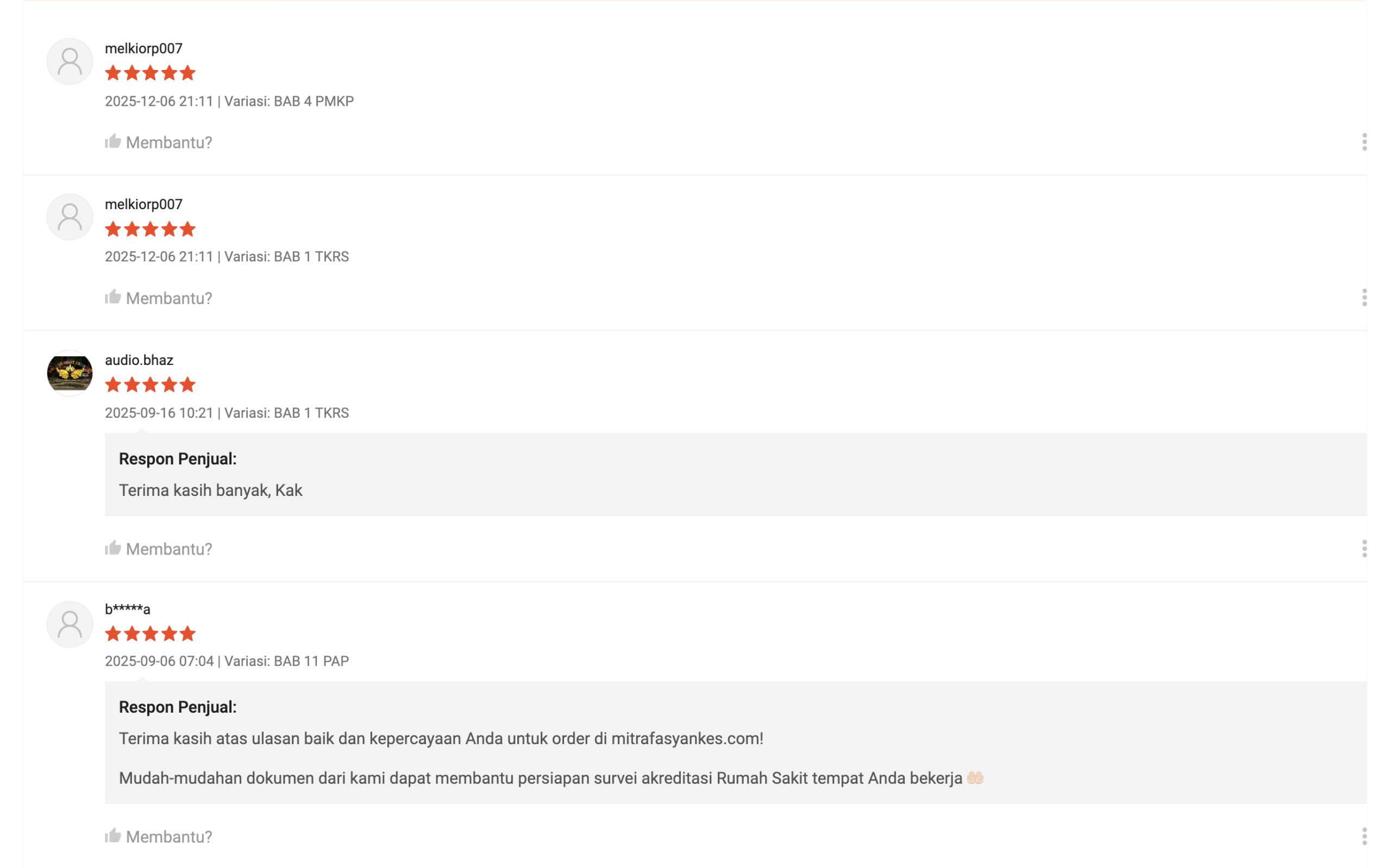Click audio.bhaz profile avatar picture
Image resolution: width=1391 pixels, height=868 pixels.
click(70, 373)
